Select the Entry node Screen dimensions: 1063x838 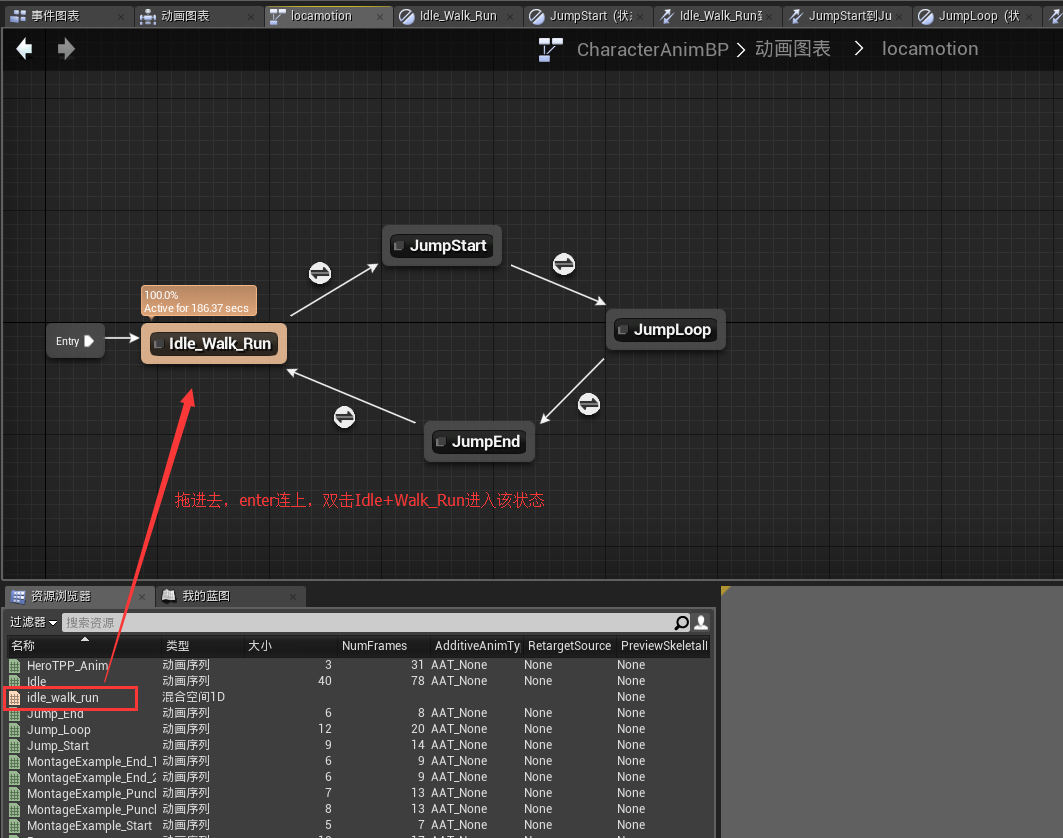(x=75, y=341)
